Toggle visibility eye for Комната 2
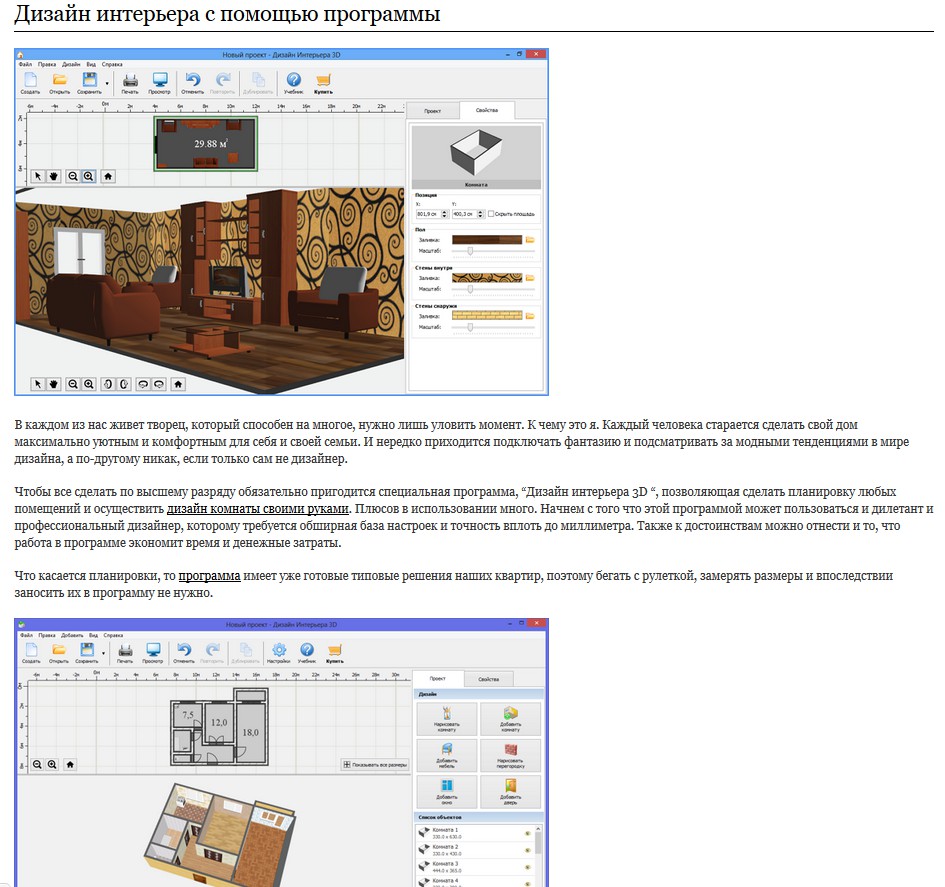945x887 pixels. 527,850
